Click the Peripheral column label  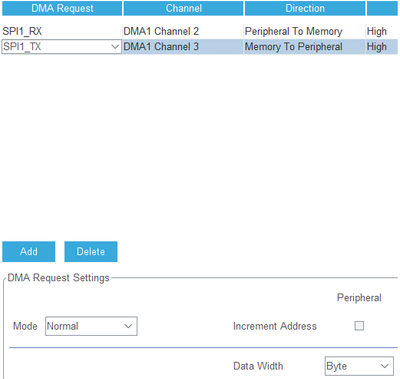pos(359,297)
